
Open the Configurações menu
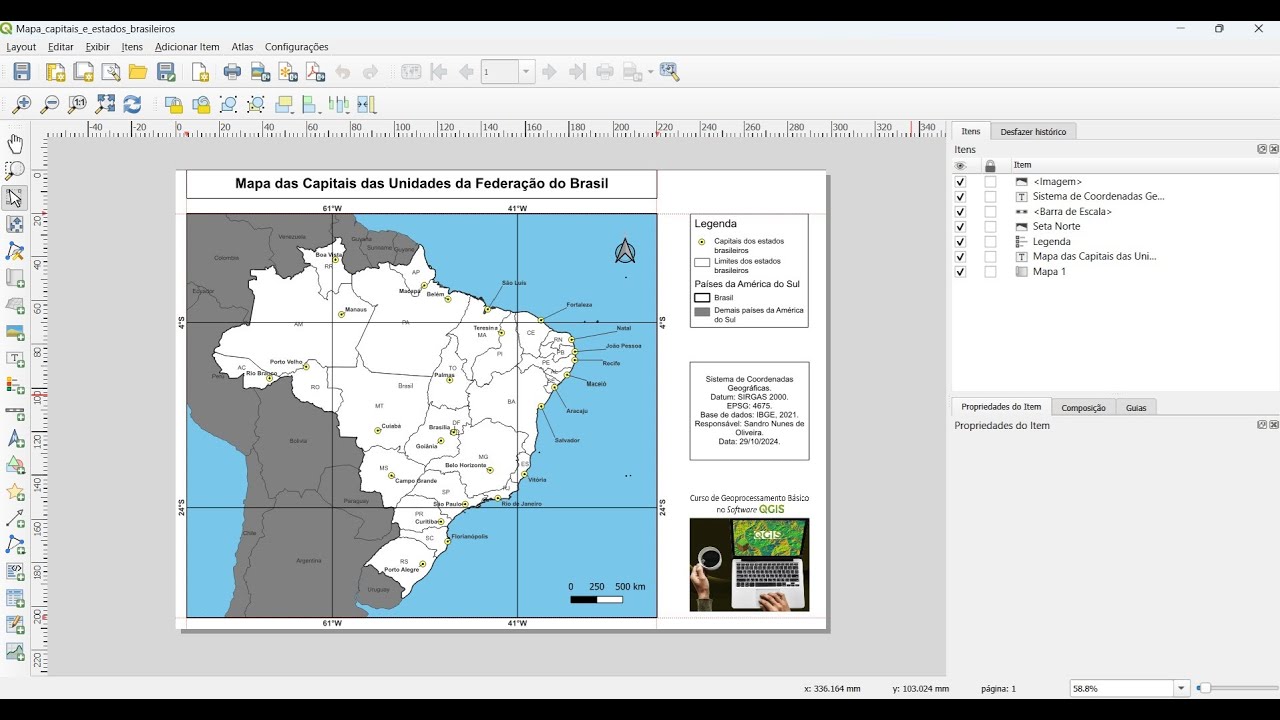(x=296, y=47)
